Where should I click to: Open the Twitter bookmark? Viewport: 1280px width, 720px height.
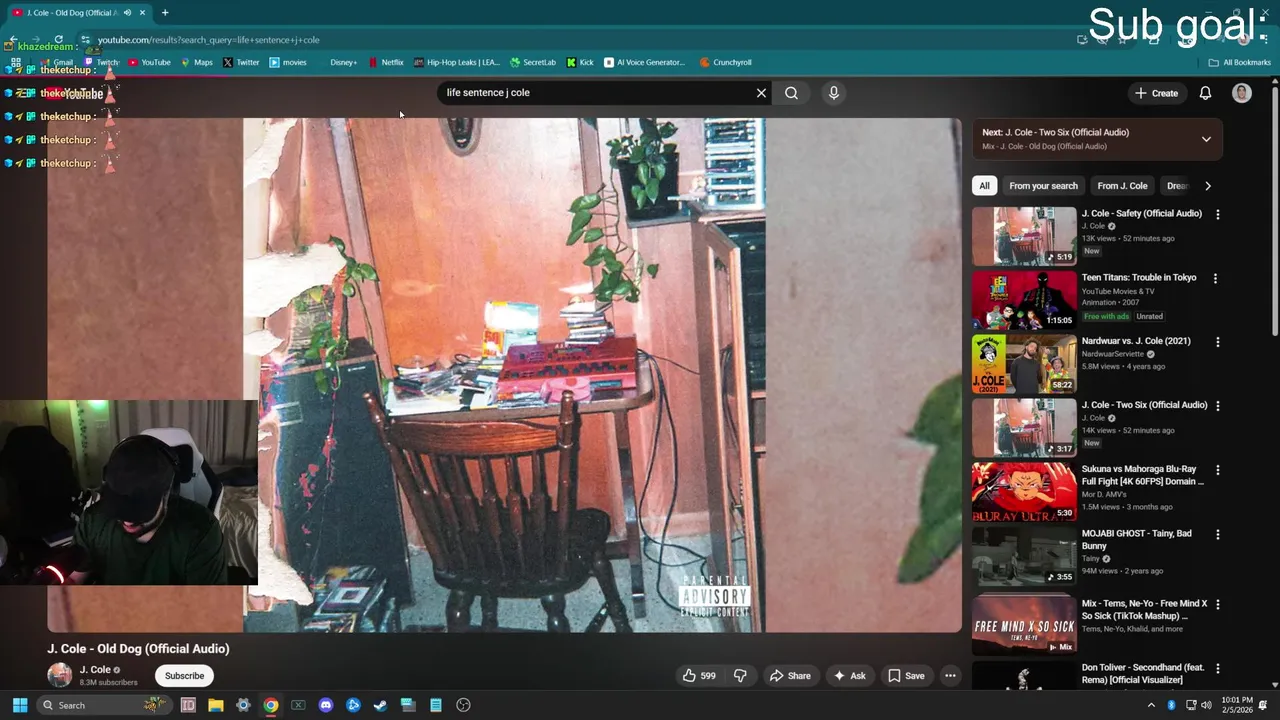point(241,62)
